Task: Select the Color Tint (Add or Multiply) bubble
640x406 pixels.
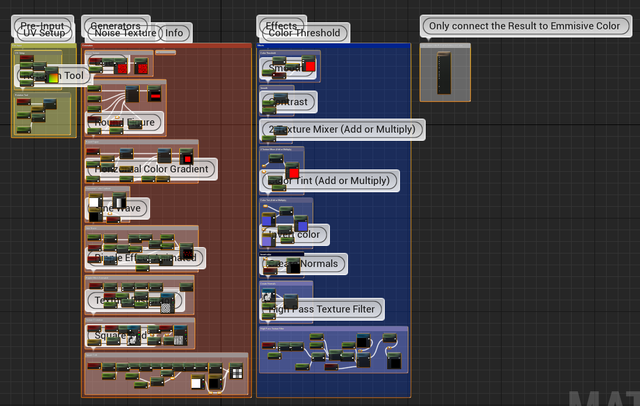Action: coord(329,181)
